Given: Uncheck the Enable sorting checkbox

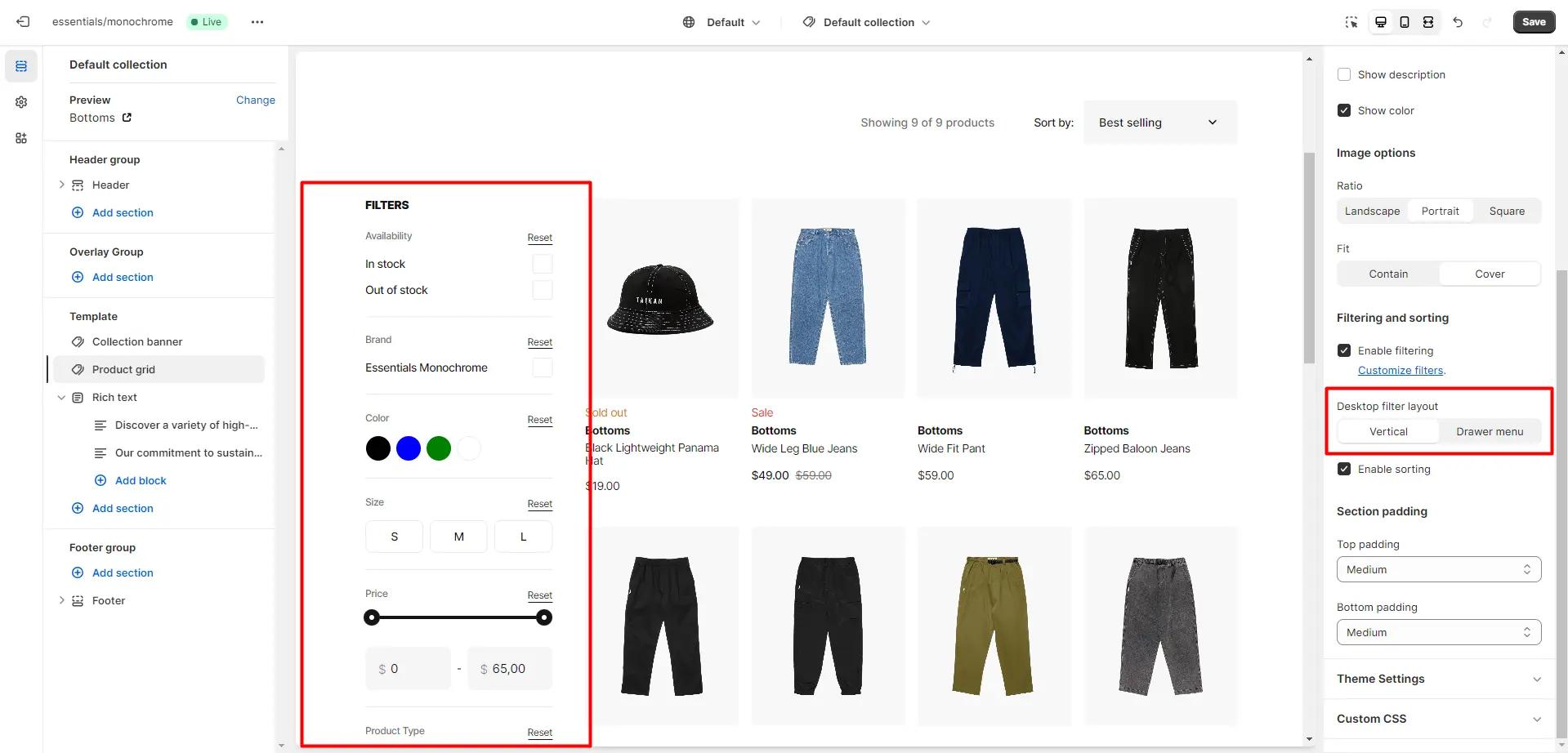Looking at the screenshot, I should click(x=1344, y=469).
